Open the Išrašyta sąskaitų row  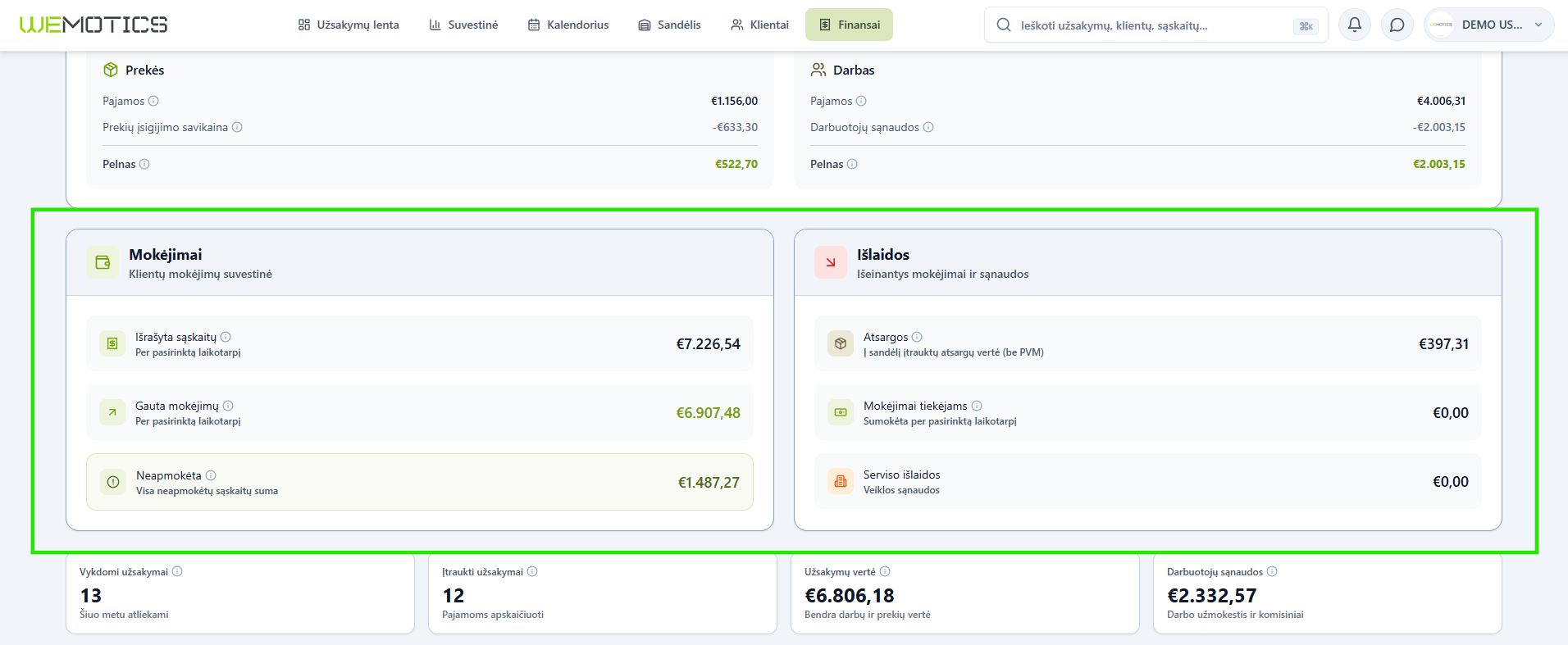pyautogui.click(x=420, y=343)
